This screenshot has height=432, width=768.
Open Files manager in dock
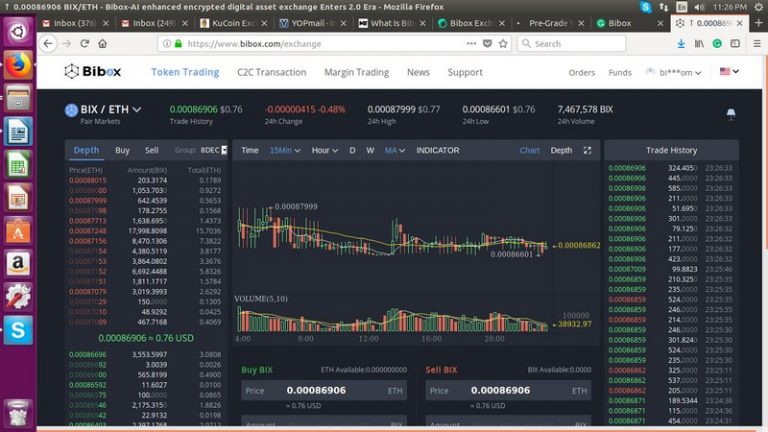(x=18, y=98)
